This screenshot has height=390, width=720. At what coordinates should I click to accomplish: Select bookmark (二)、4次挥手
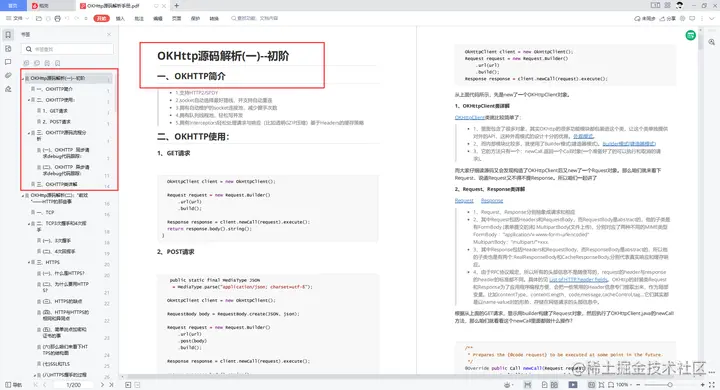click(59, 252)
